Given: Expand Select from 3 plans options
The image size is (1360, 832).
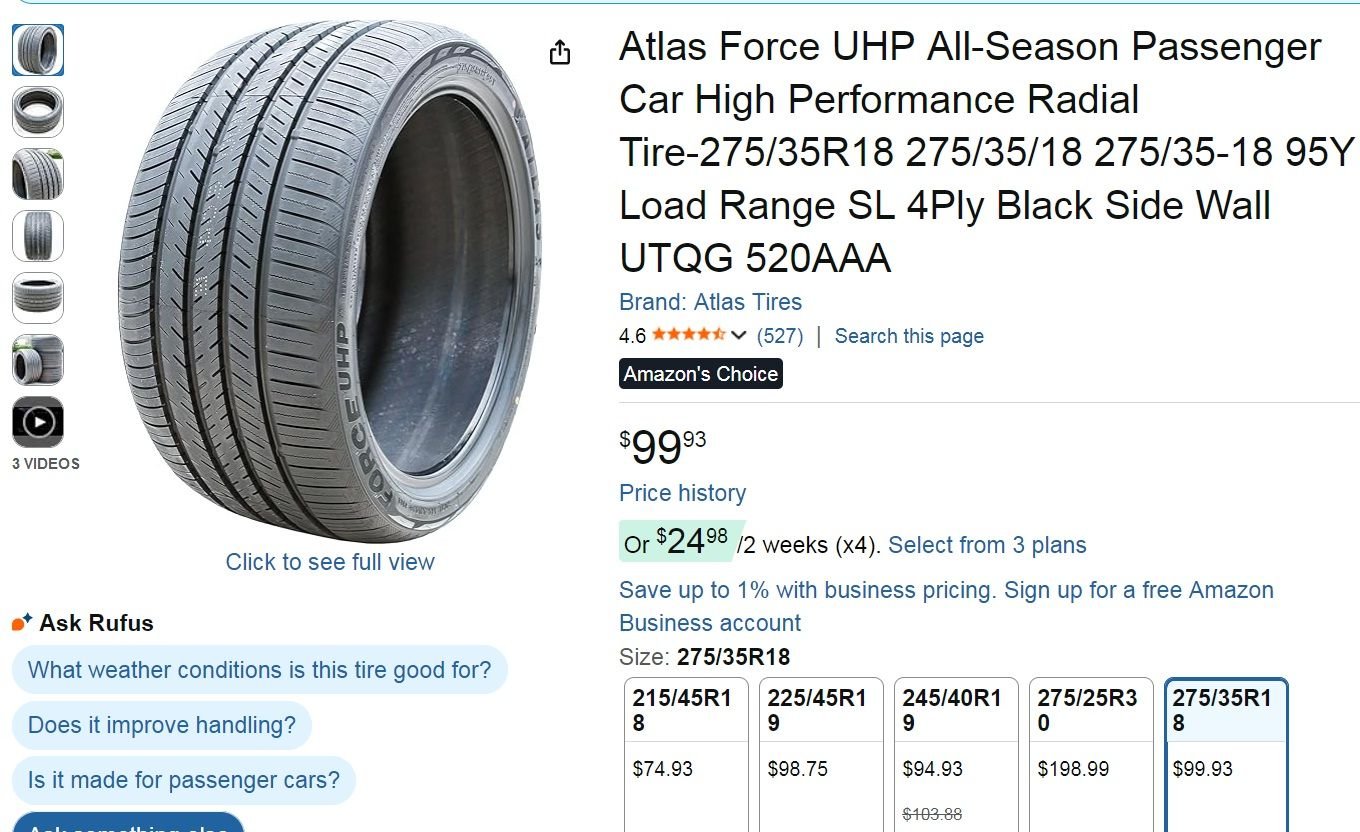Looking at the screenshot, I should click(987, 545).
